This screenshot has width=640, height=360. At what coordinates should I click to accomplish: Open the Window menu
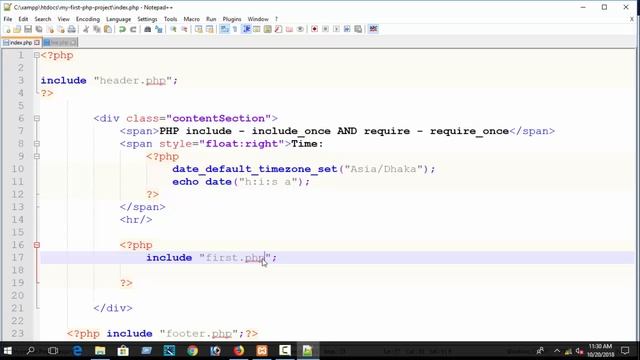tap(258, 19)
